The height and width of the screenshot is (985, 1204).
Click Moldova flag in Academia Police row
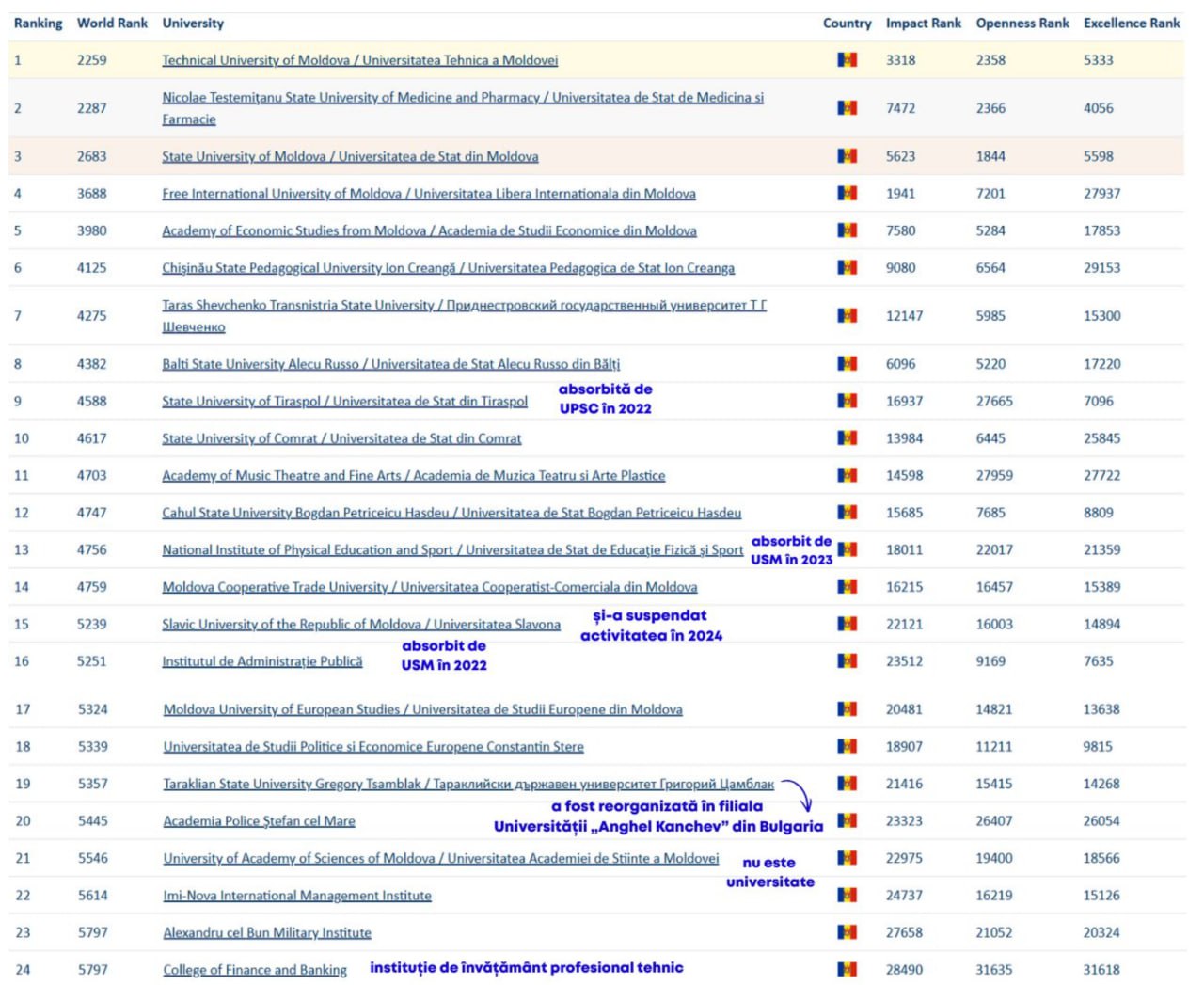click(x=848, y=821)
